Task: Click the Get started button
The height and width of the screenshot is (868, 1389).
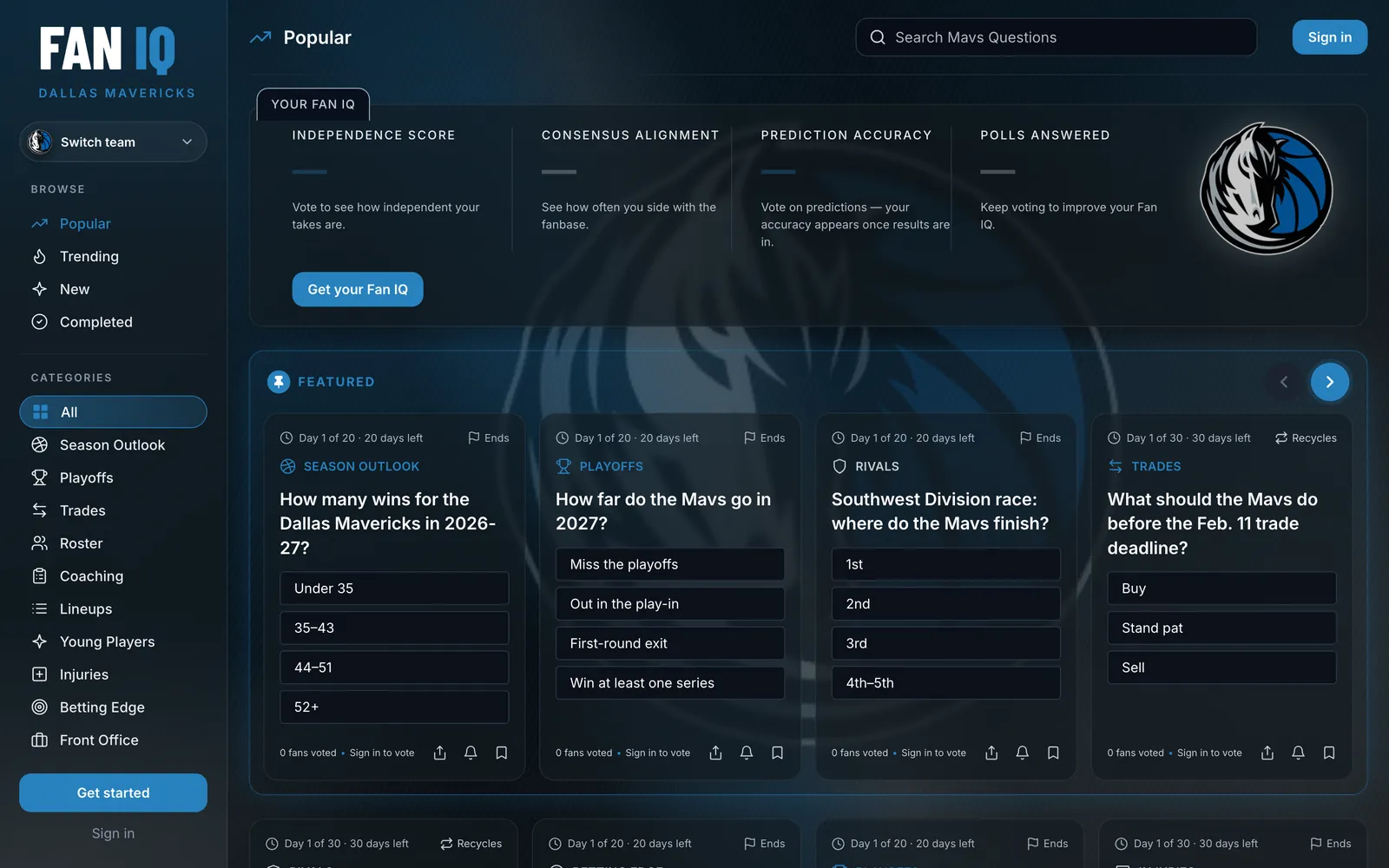Action: point(113,792)
